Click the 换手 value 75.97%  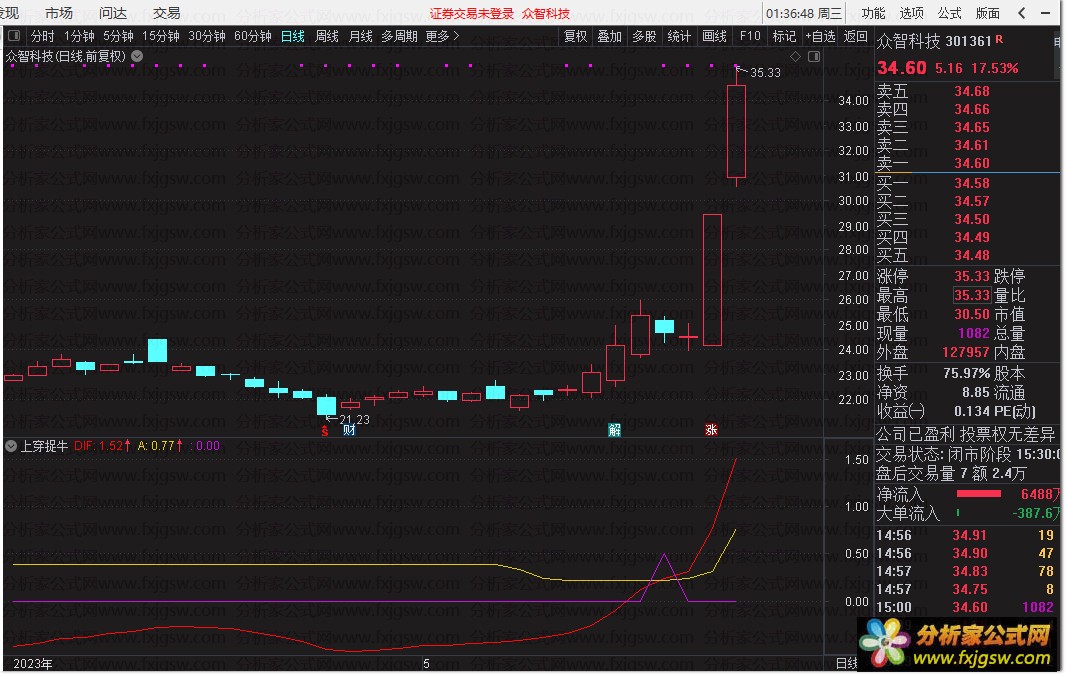(x=967, y=374)
